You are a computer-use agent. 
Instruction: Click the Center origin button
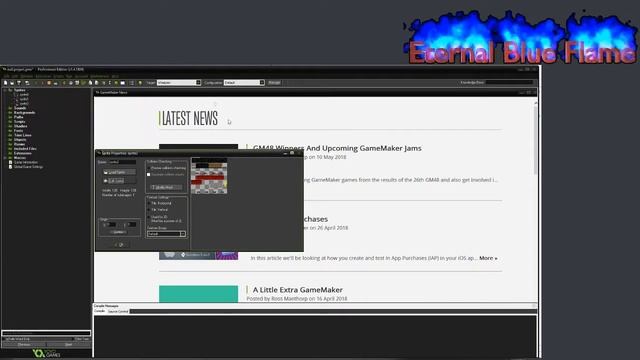pos(118,232)
